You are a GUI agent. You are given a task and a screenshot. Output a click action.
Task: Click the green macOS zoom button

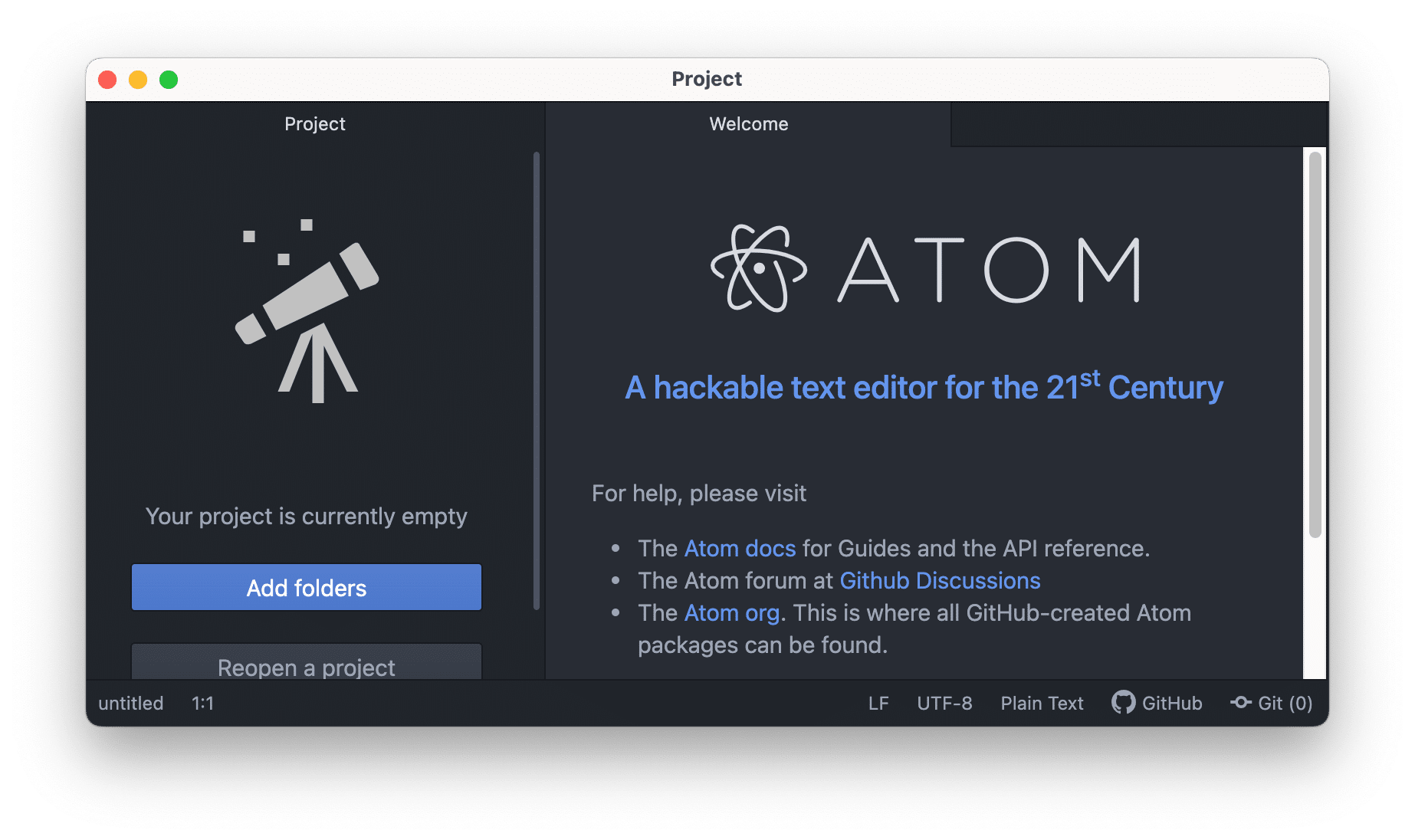[x=168, y=78]
